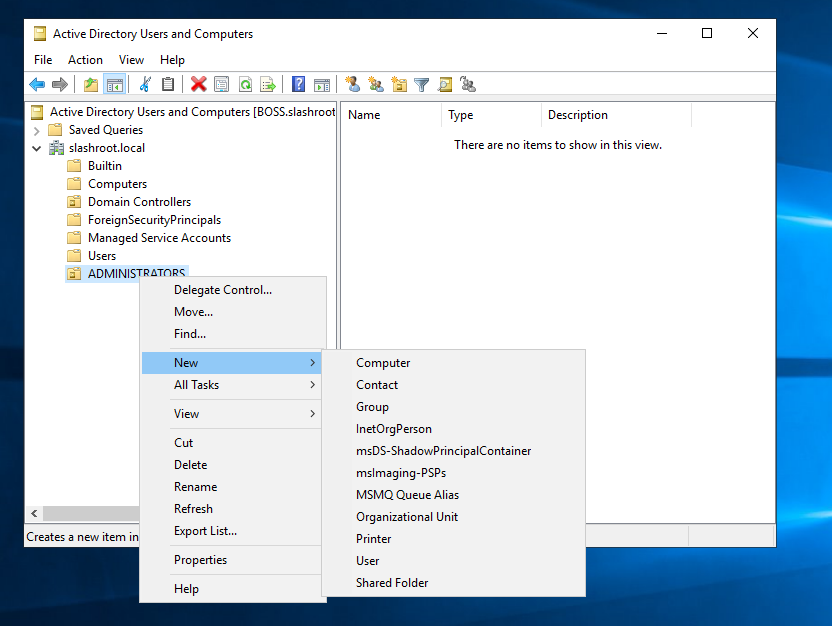Select Organizational Unit in the New submenu

tap(407, 517)
